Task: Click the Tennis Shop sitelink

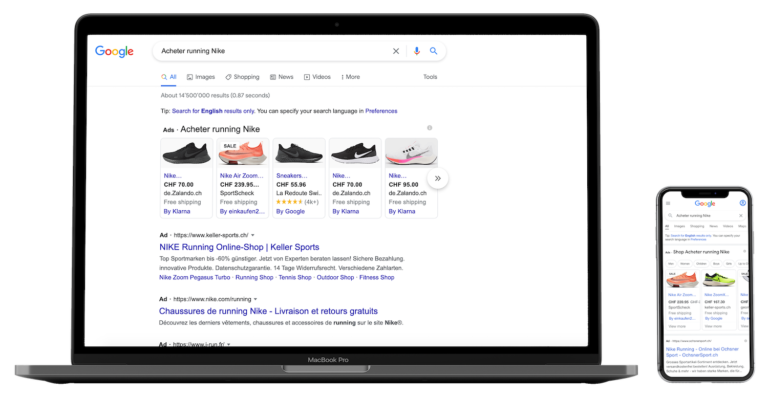Action: click(295, 278)
